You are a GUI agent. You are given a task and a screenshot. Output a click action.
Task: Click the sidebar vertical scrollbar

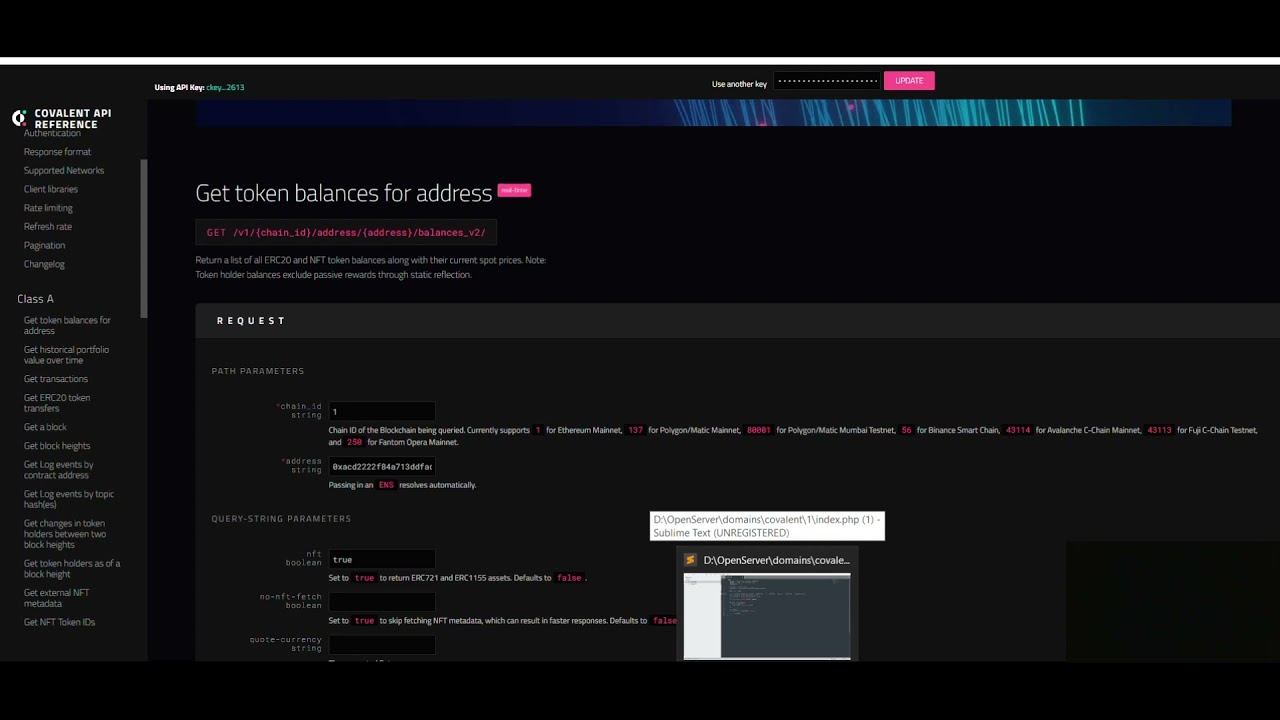click(x=144, y=238)
